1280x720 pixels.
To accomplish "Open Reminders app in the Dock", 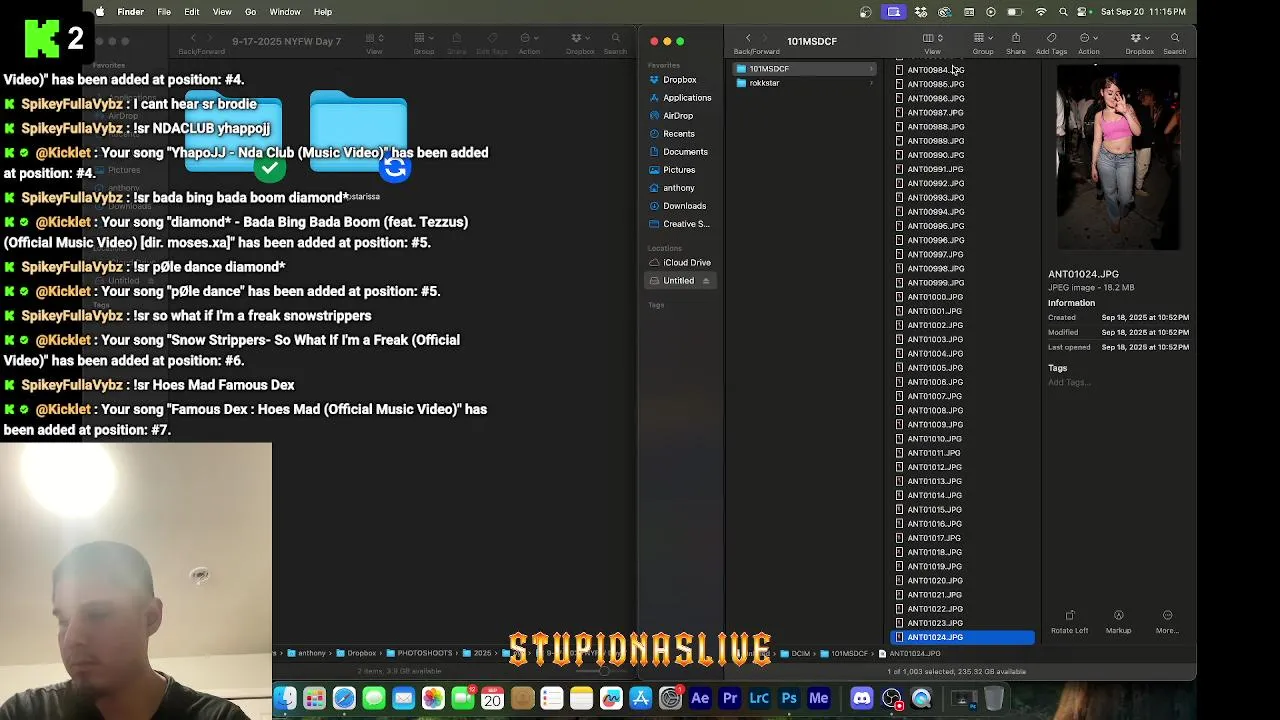I will tap(552, 698).
